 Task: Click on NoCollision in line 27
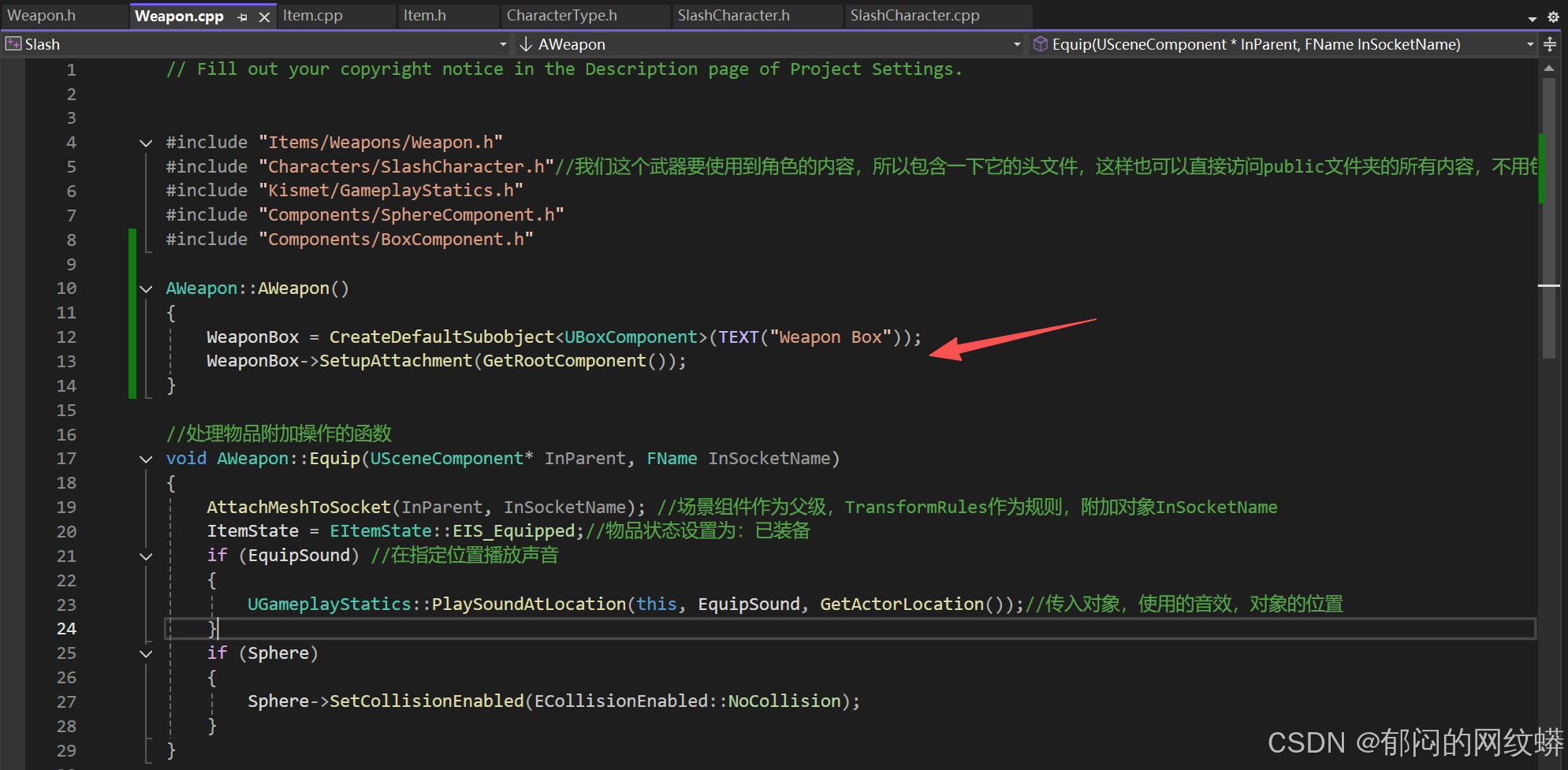click(784, 701)
